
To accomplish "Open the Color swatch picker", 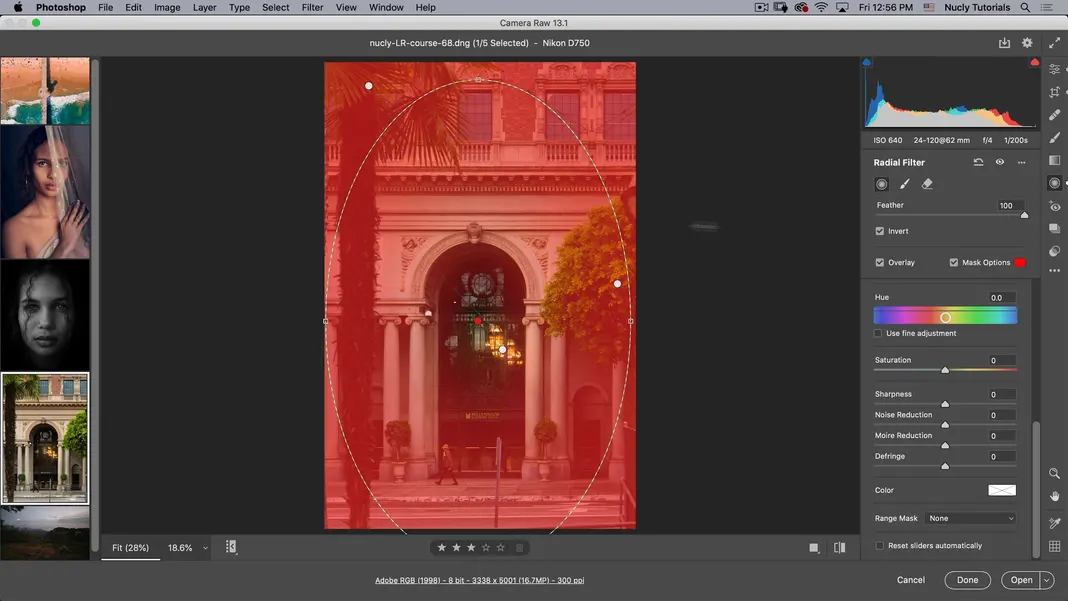I will (x=1002, y=490).
